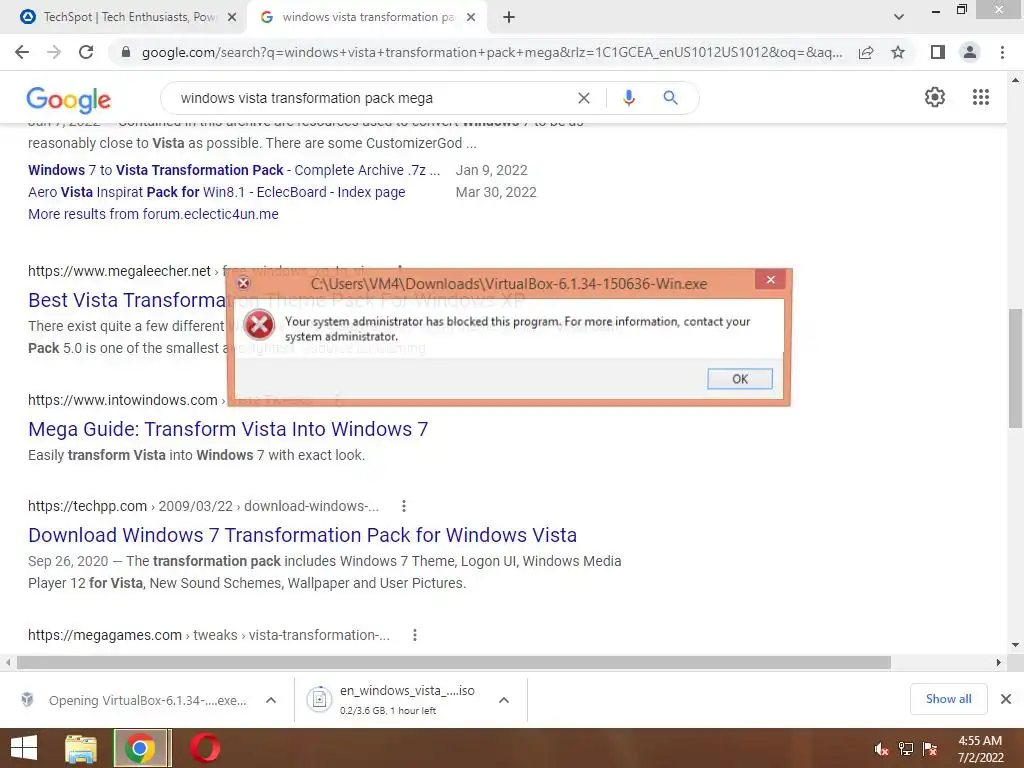This screenshot has height=768, width=1024.
Task: Click the magnifier Google Search button
Action: (x=670, y=98)
